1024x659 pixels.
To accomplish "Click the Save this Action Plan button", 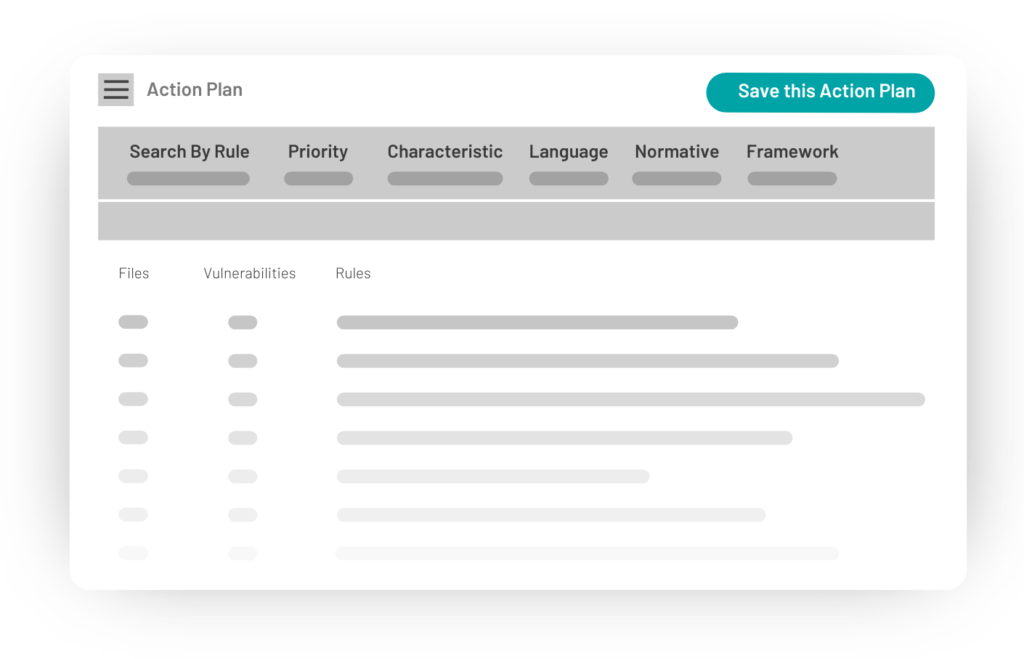I will point(820,91).
